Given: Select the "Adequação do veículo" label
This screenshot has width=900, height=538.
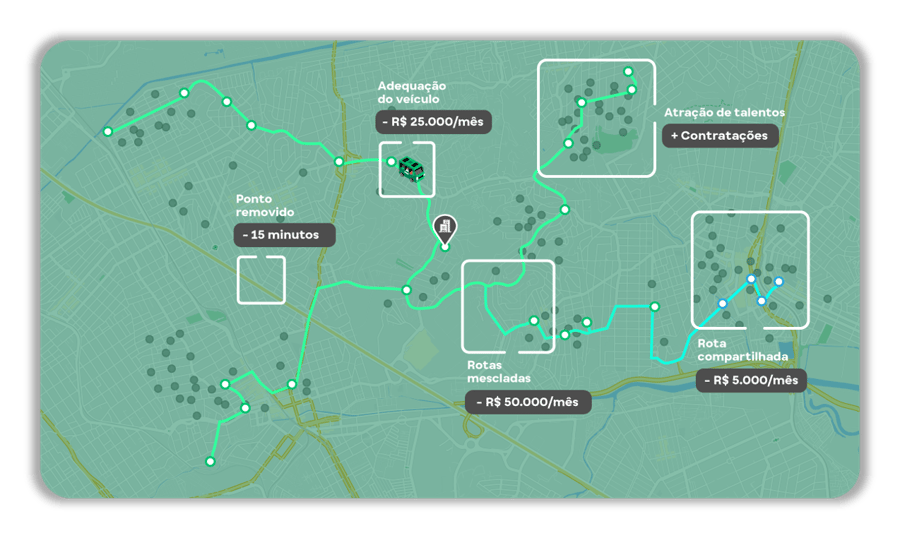Looking at the screenshot, I should 412,93.
